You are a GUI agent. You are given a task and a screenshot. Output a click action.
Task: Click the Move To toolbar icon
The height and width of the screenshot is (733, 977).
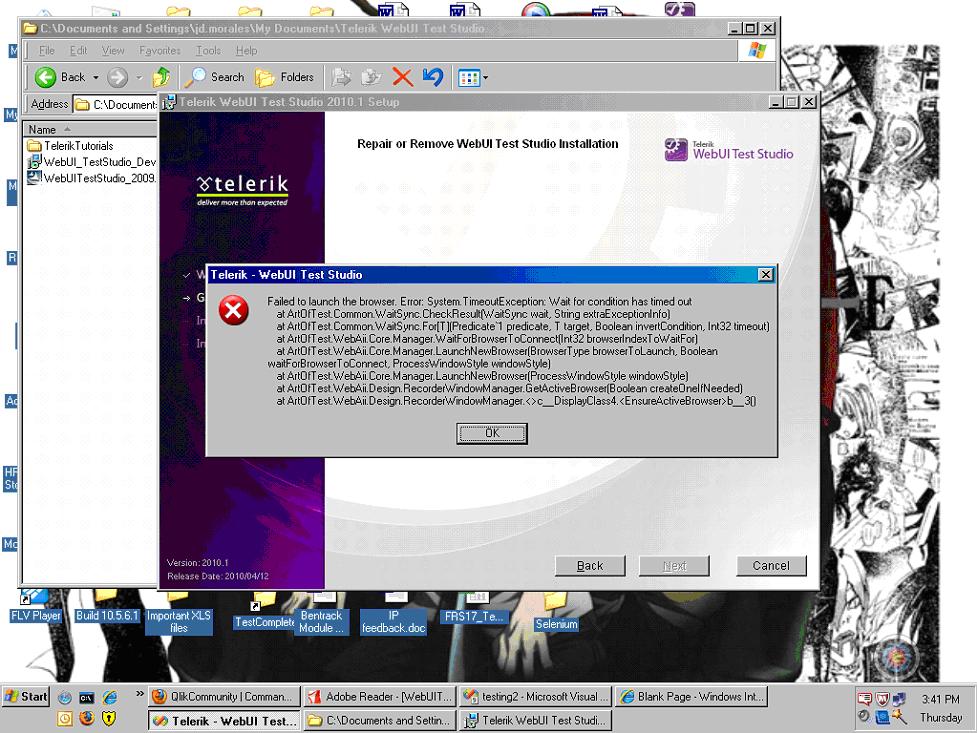341,77
